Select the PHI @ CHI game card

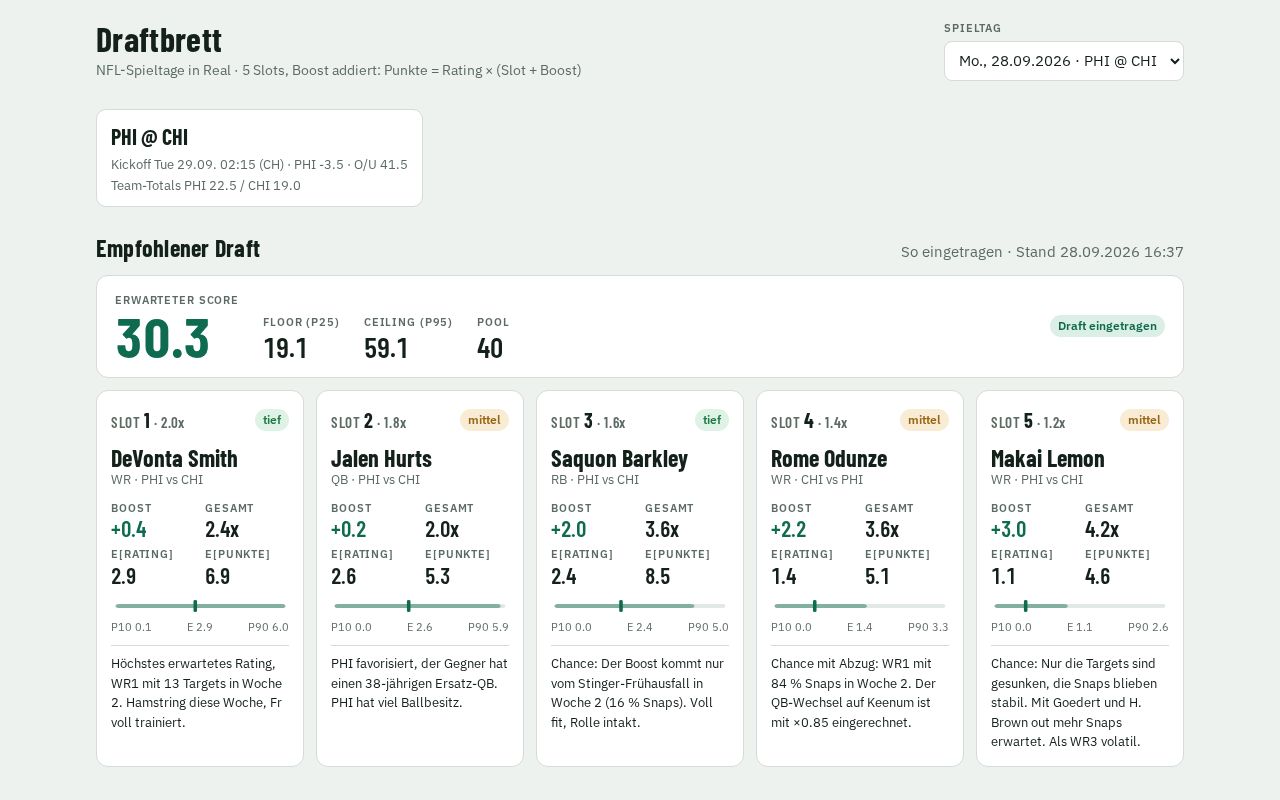(x=259, y=158)
